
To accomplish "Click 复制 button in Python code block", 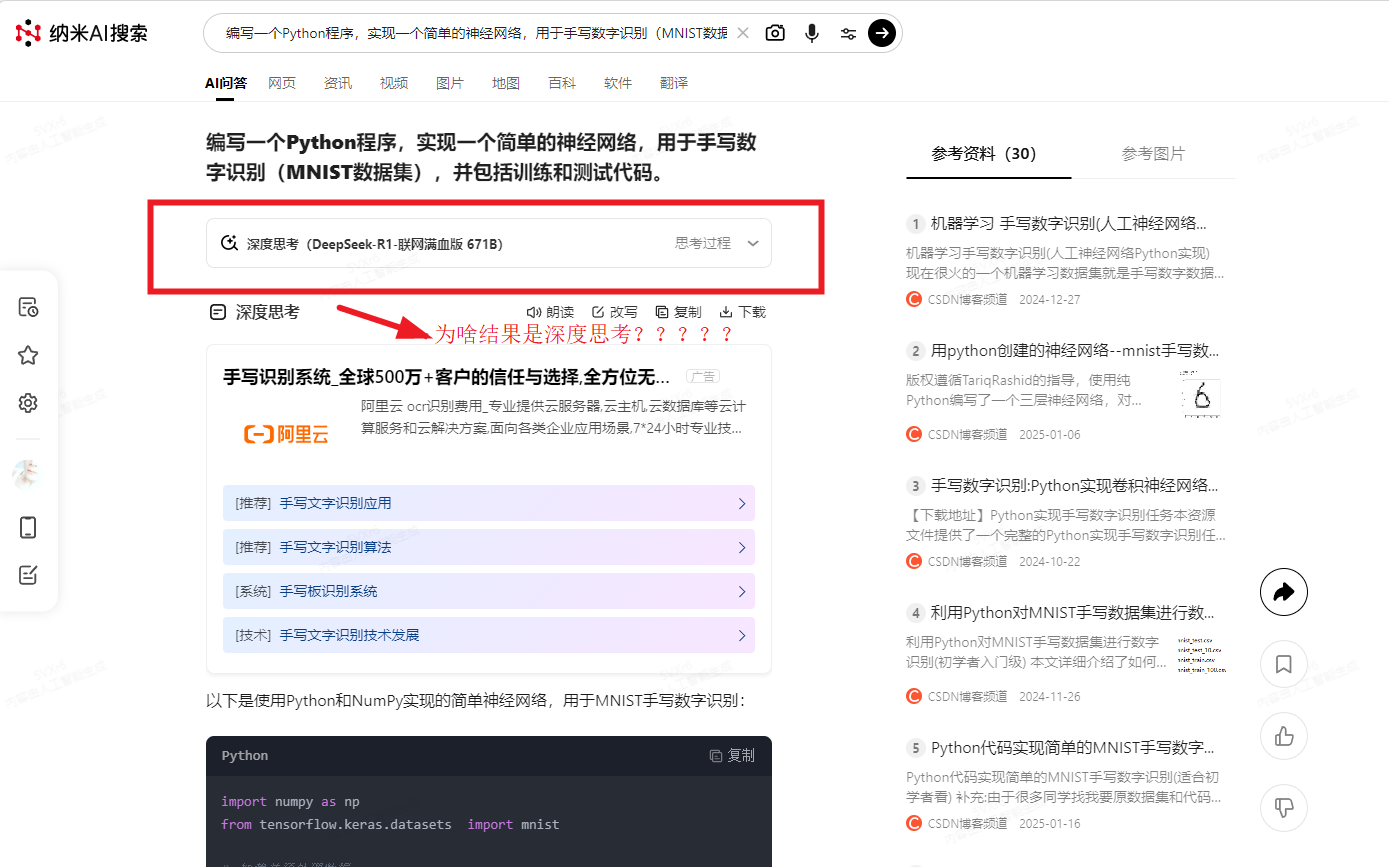I will 732,756.
